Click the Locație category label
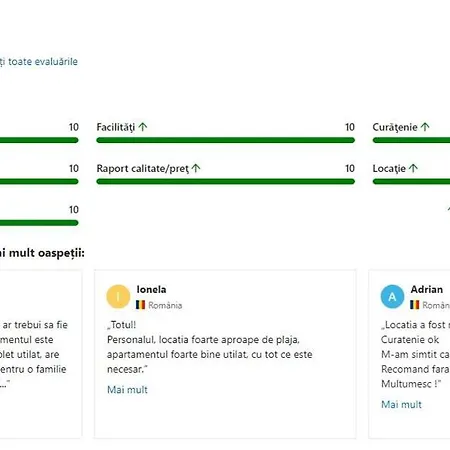The width and height of the screenshot is (450, 450). [389, 169]
